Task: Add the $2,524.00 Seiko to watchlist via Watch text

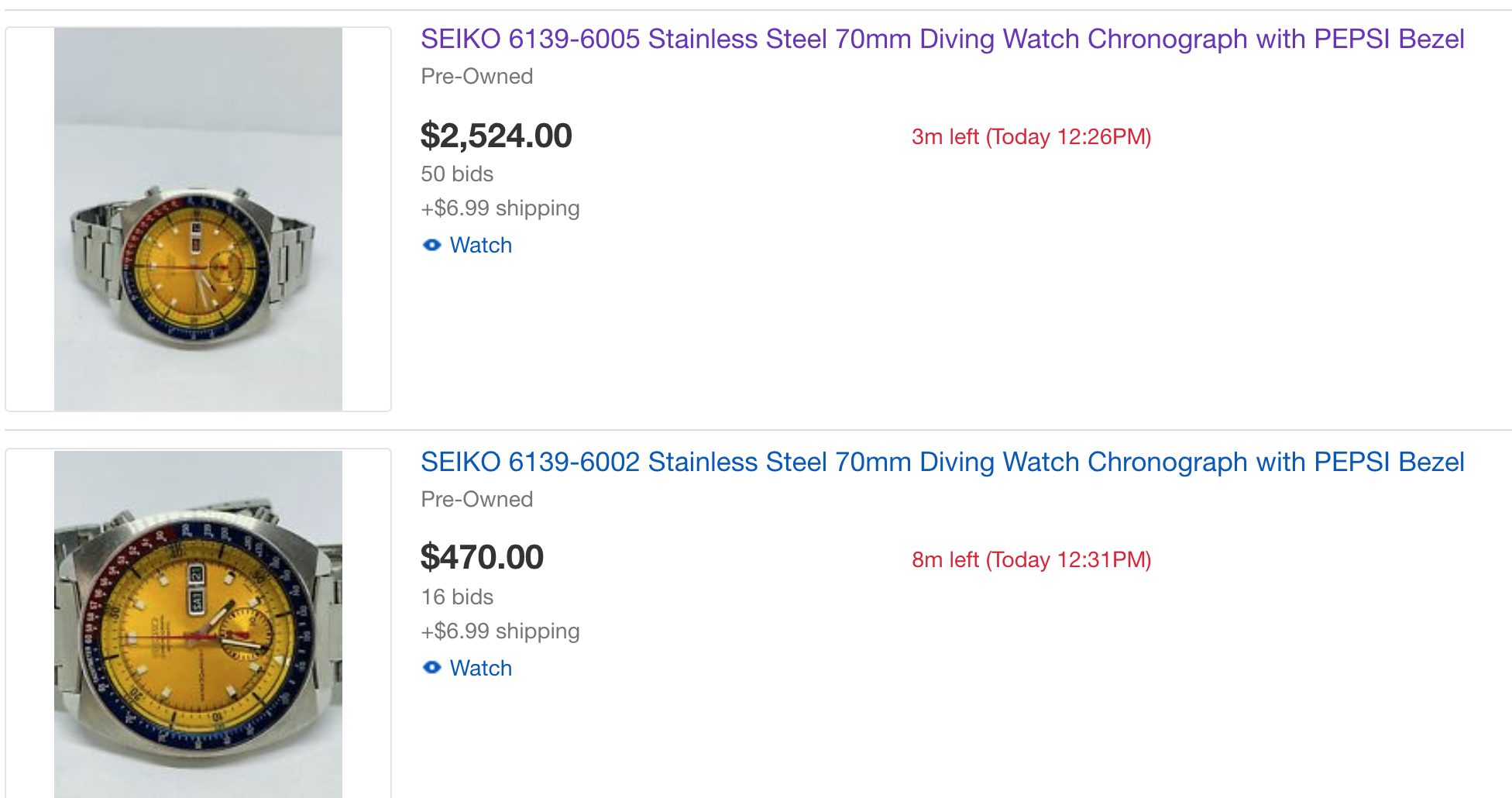Action: [480, 246]
